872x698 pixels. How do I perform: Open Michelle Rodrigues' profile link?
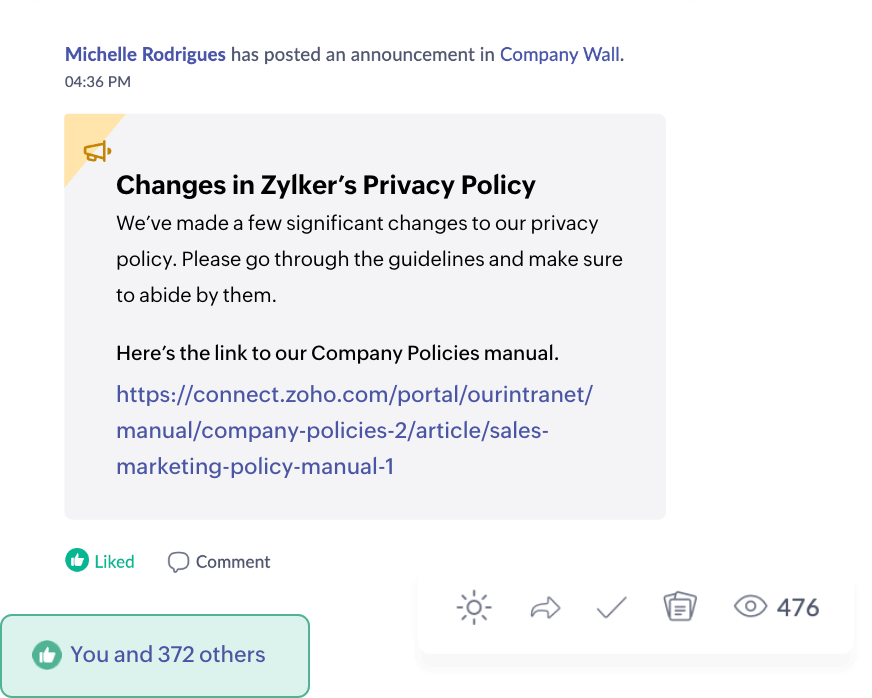(145, 55)
